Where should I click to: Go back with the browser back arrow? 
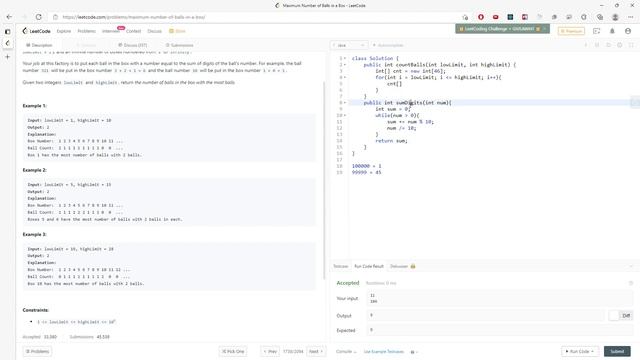[9, 17]
